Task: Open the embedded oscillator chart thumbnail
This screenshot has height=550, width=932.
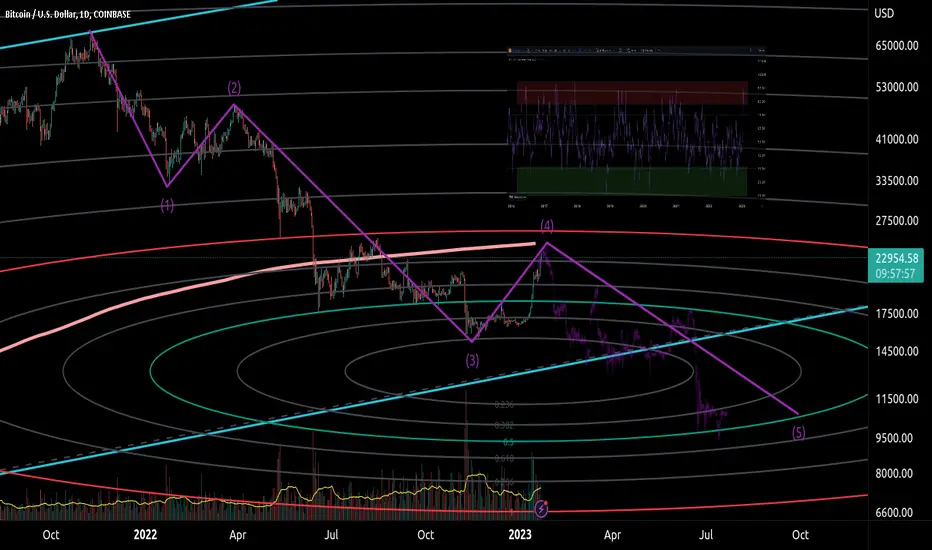Action: click(x=637, y=128)
